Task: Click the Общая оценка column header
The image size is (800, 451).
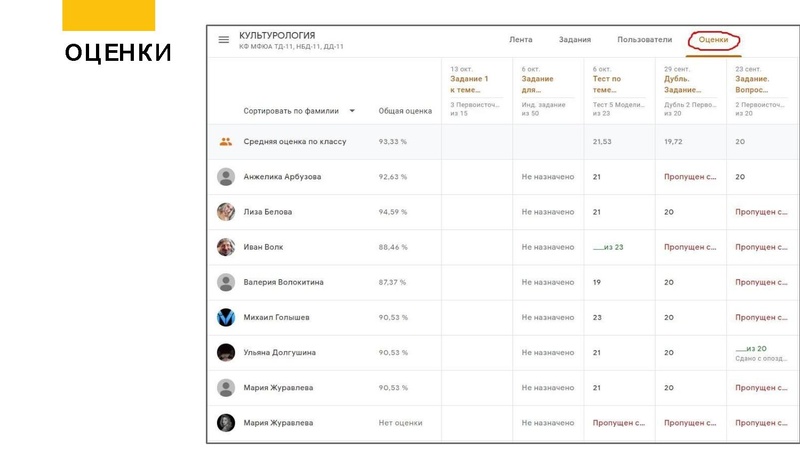Action: tap(405, 111)
